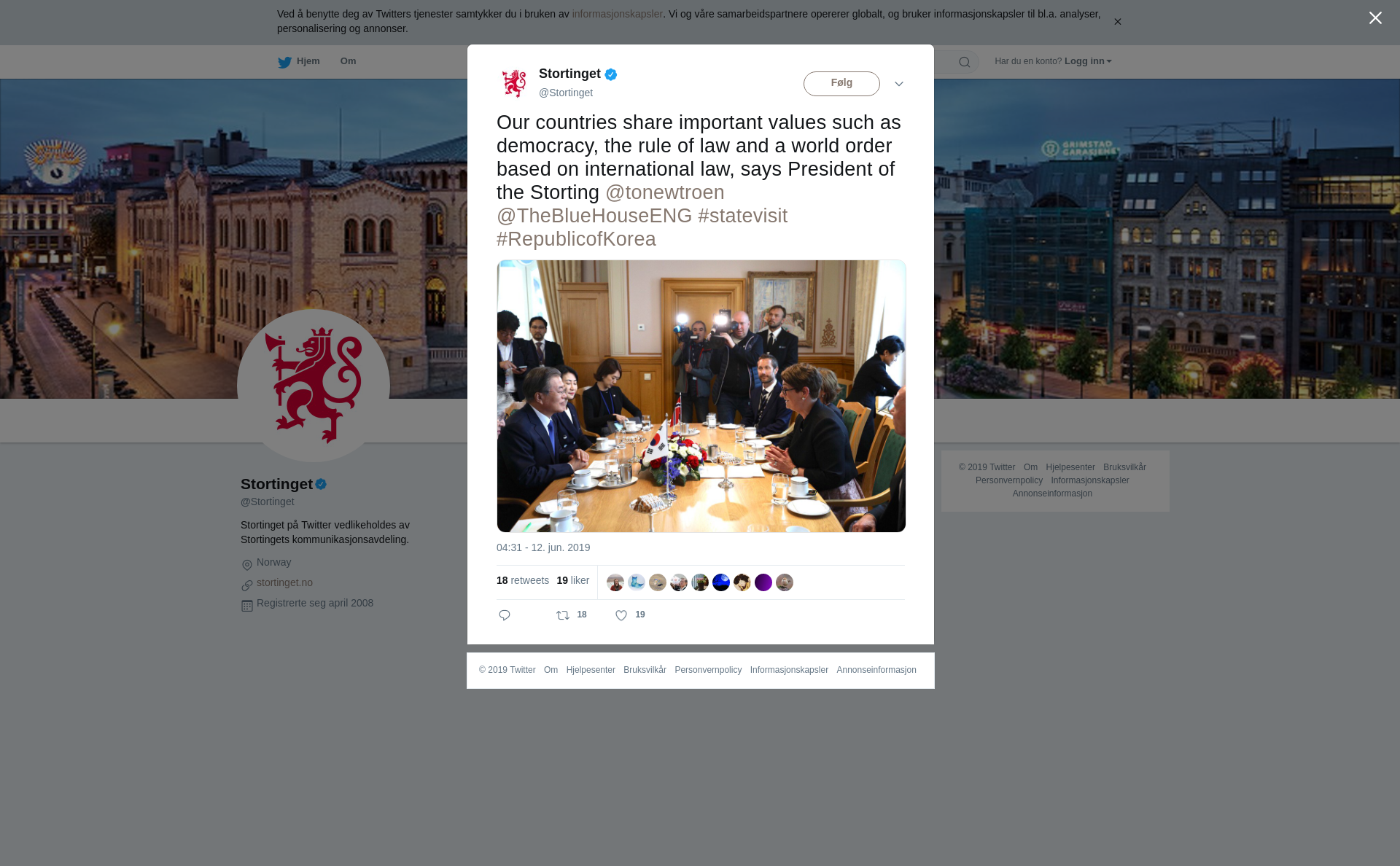Click the reply speech bubble icon
This screenshot has height=866, width=1400.
[505, 615]
